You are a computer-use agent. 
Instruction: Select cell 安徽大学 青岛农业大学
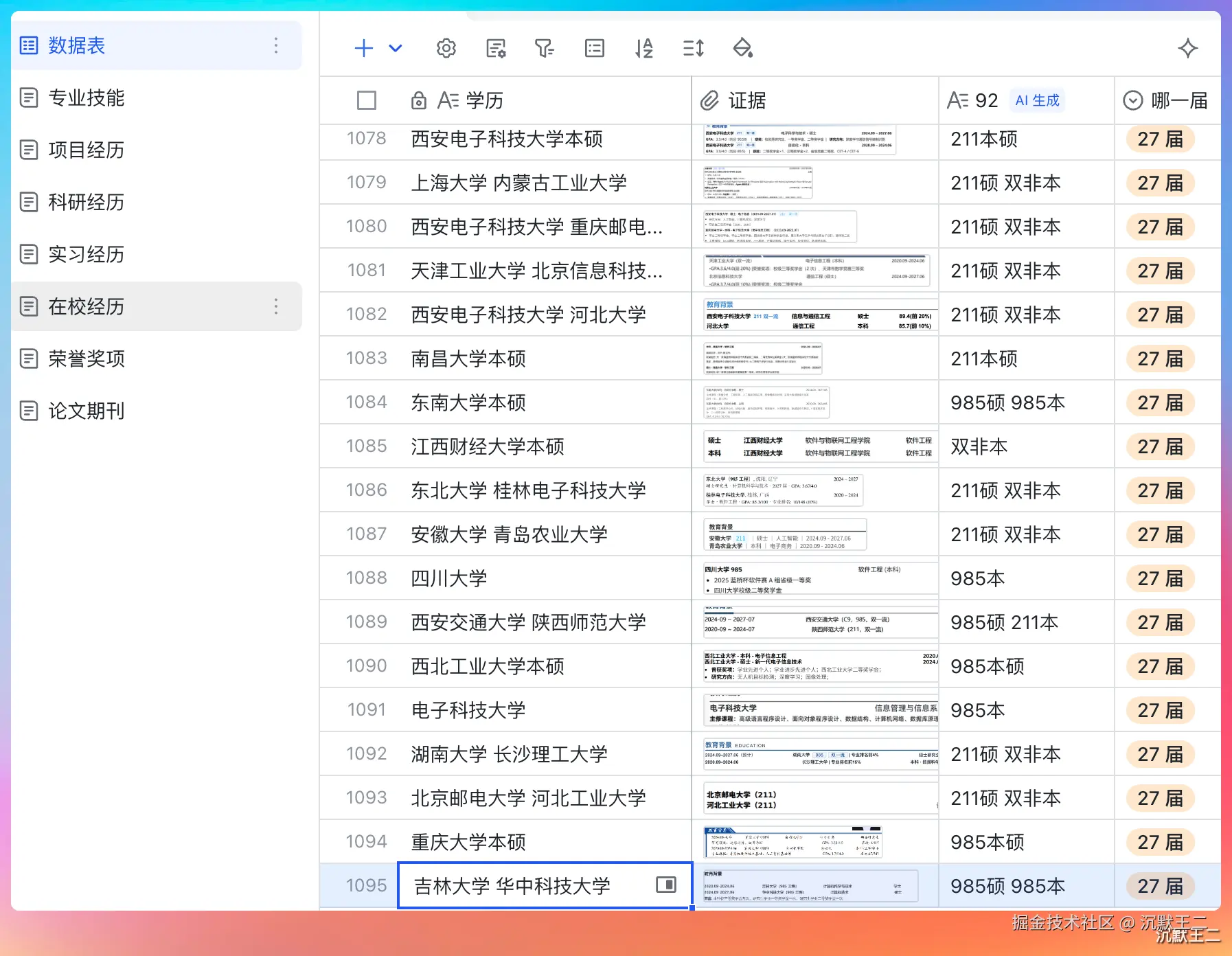[x=545, y=534]
